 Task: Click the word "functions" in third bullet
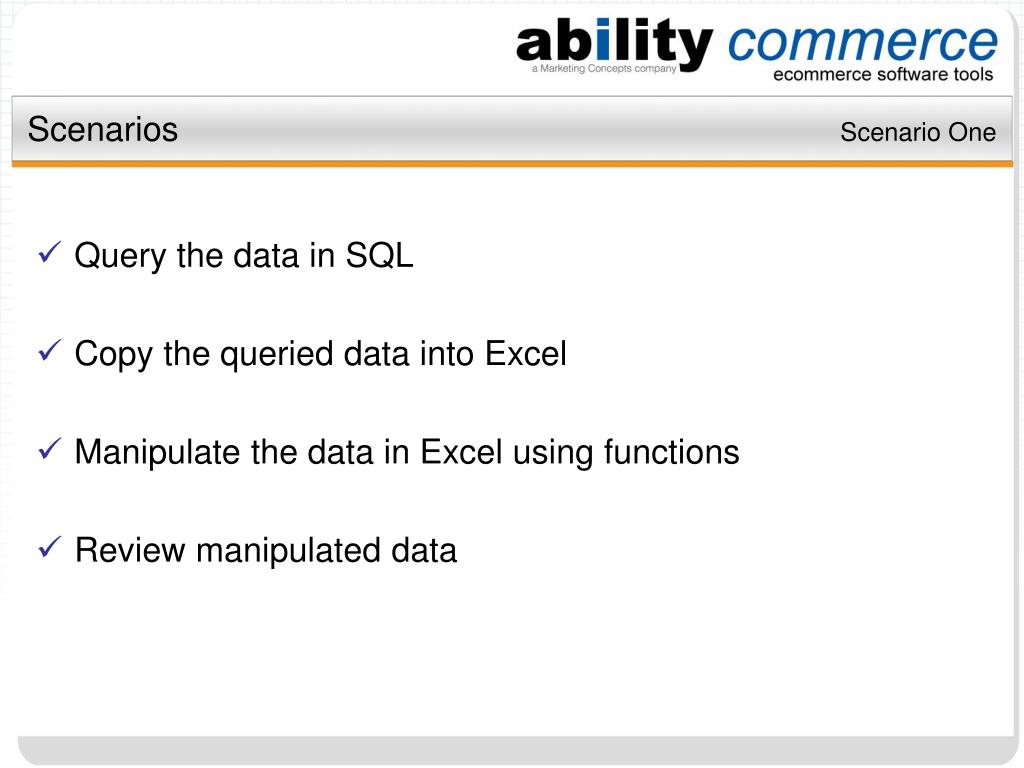(x=671, y=451)
